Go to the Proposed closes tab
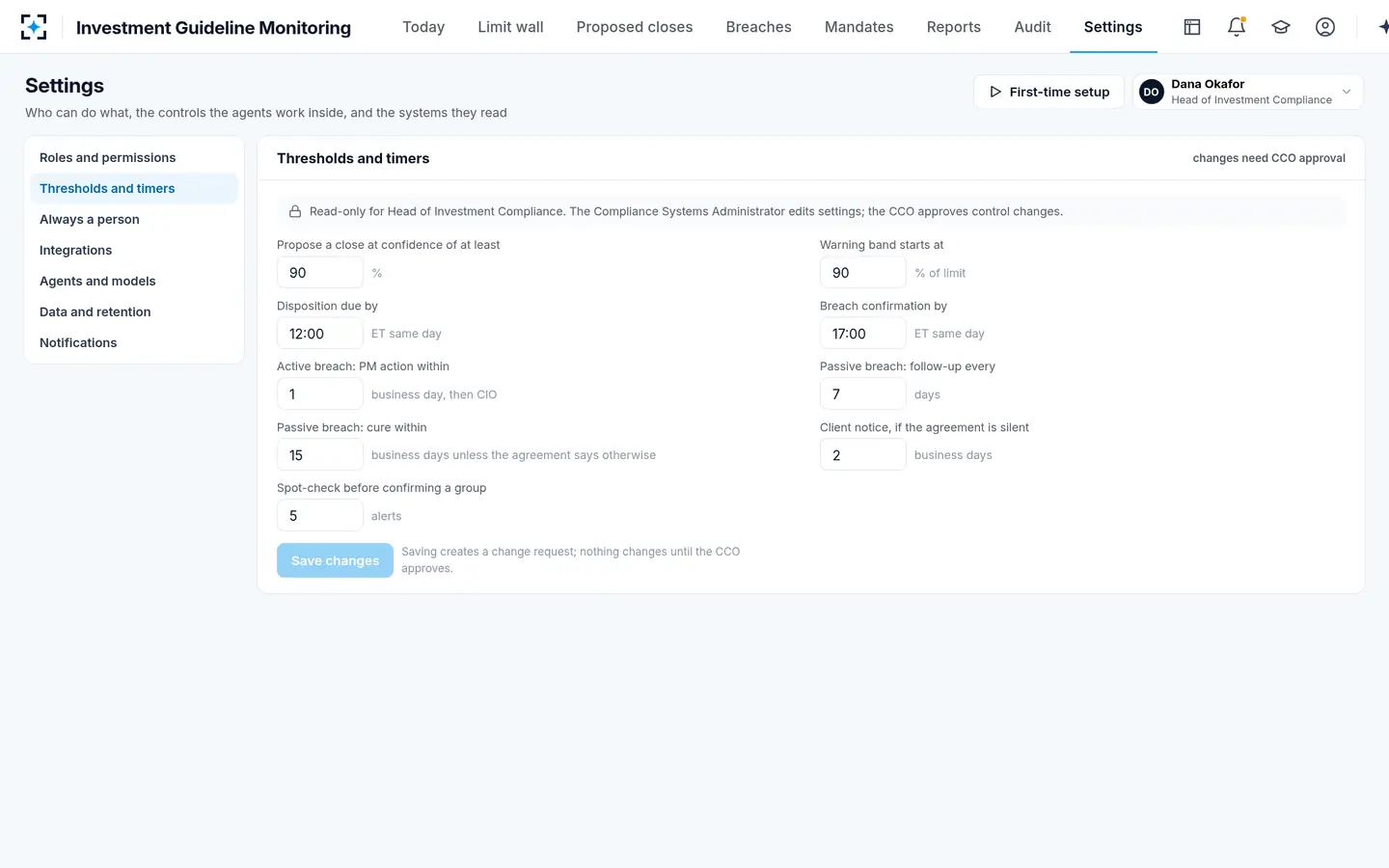 click(635, 27)
